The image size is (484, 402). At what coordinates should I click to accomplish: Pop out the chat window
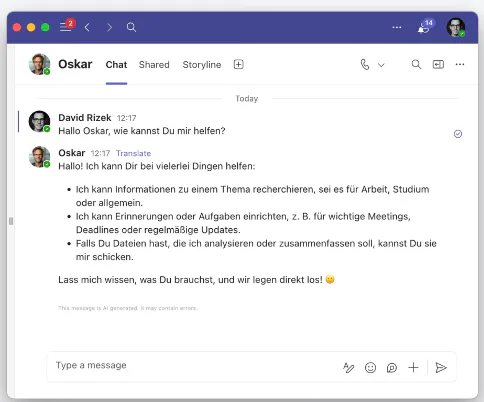click(438, 64)
